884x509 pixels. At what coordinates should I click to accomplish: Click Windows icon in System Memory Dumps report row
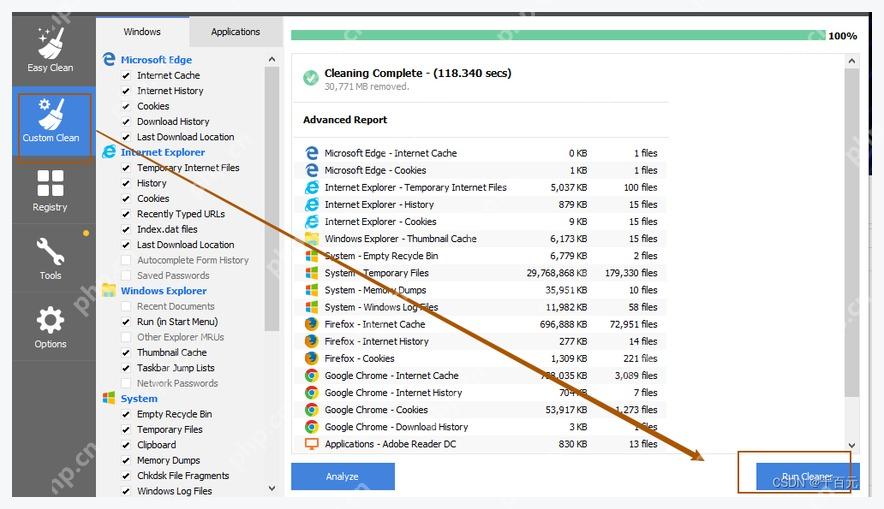pyautogui.click(x=311, y=290)
